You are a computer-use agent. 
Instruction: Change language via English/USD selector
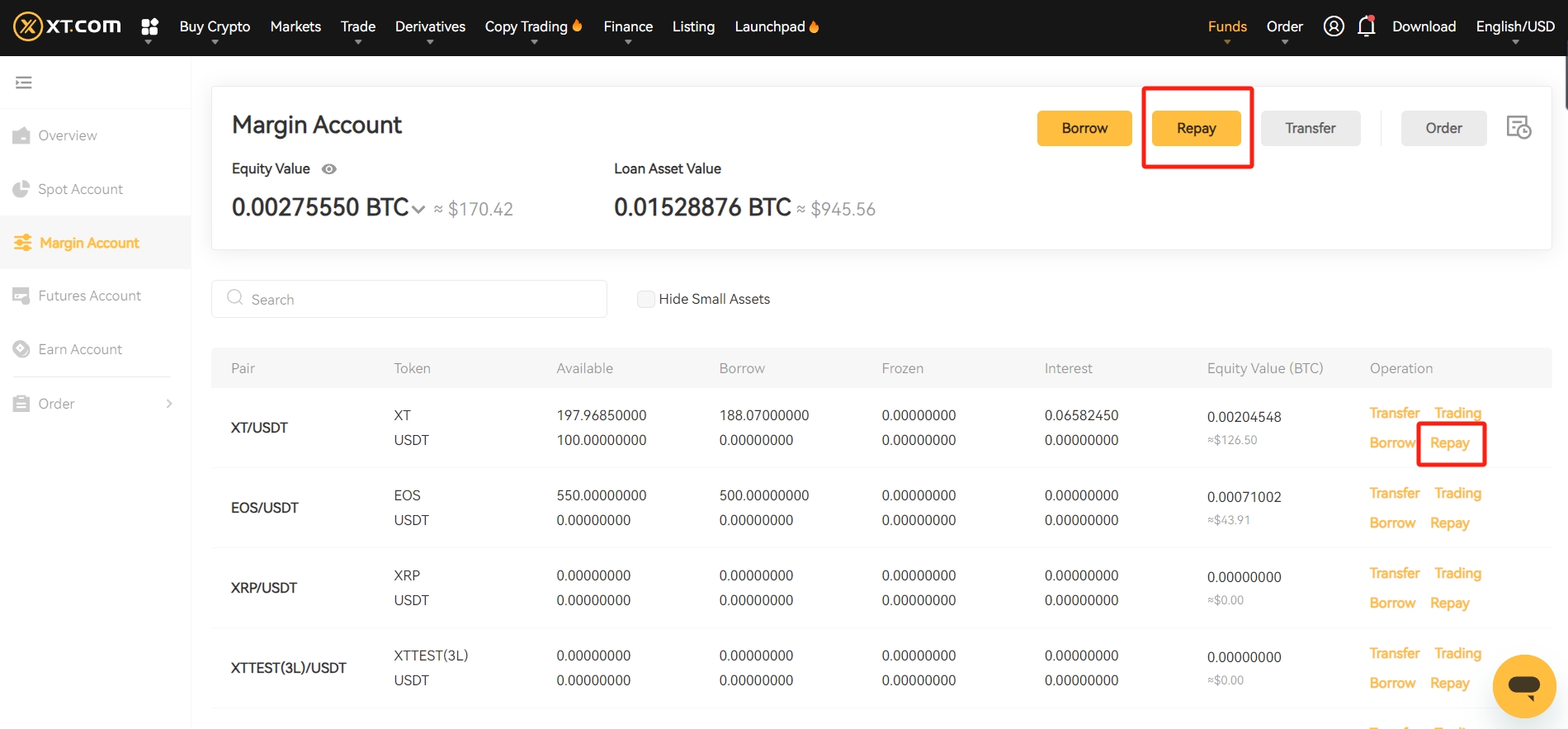click(1515, 26)
